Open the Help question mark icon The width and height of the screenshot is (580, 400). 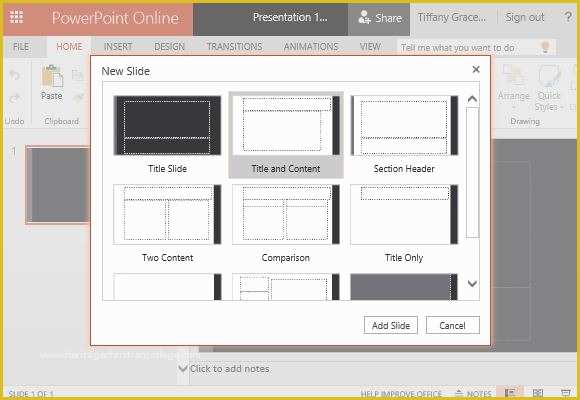(x=568, y=17)
